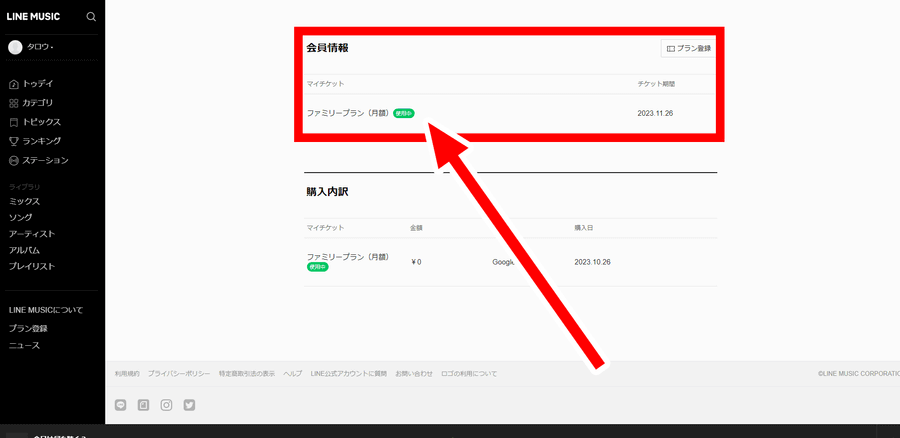Click the プラン登録 button in 会員情報
Screen dimensions: 900x438
[x=688, y=49]
